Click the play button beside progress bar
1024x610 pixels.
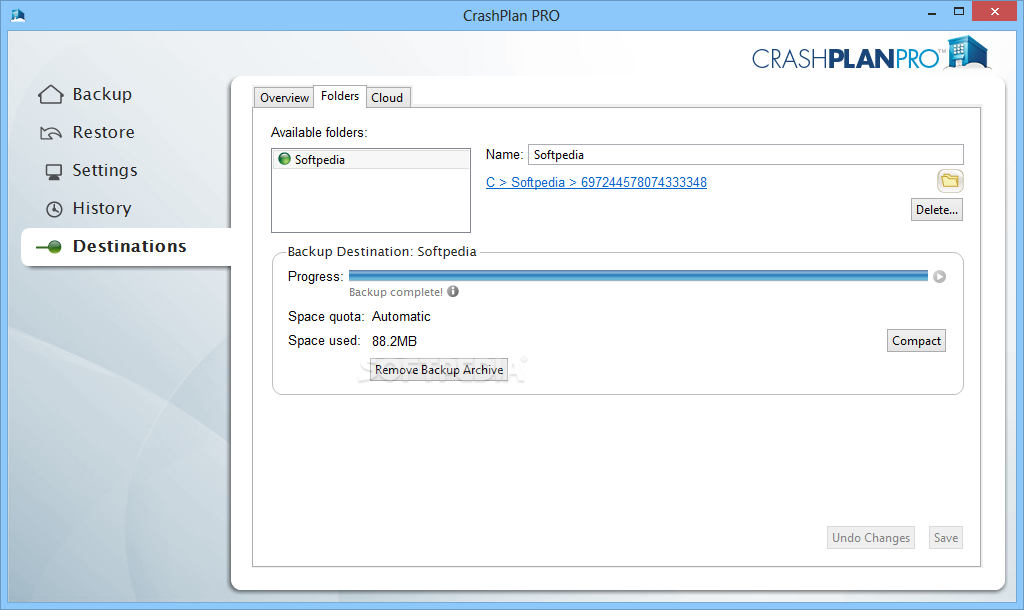939,276
